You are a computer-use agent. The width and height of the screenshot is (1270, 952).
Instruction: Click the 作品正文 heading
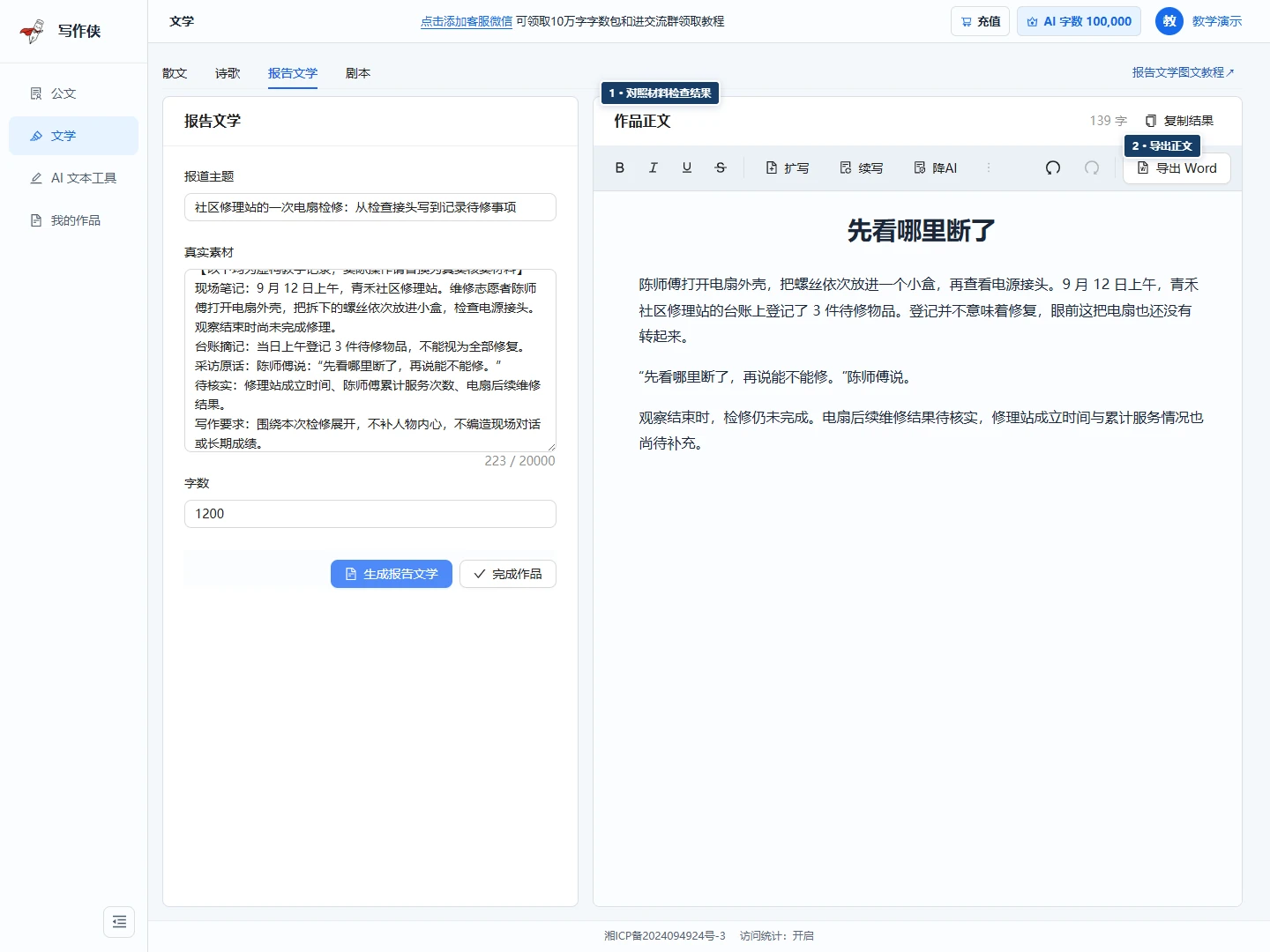pos(642,121)
